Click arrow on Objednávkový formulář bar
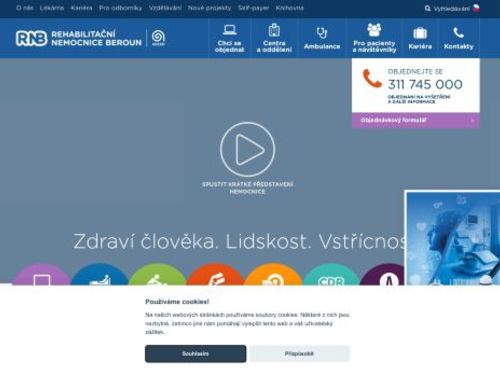The height and width of the screenshot is (375, 500). pos(472,121)
